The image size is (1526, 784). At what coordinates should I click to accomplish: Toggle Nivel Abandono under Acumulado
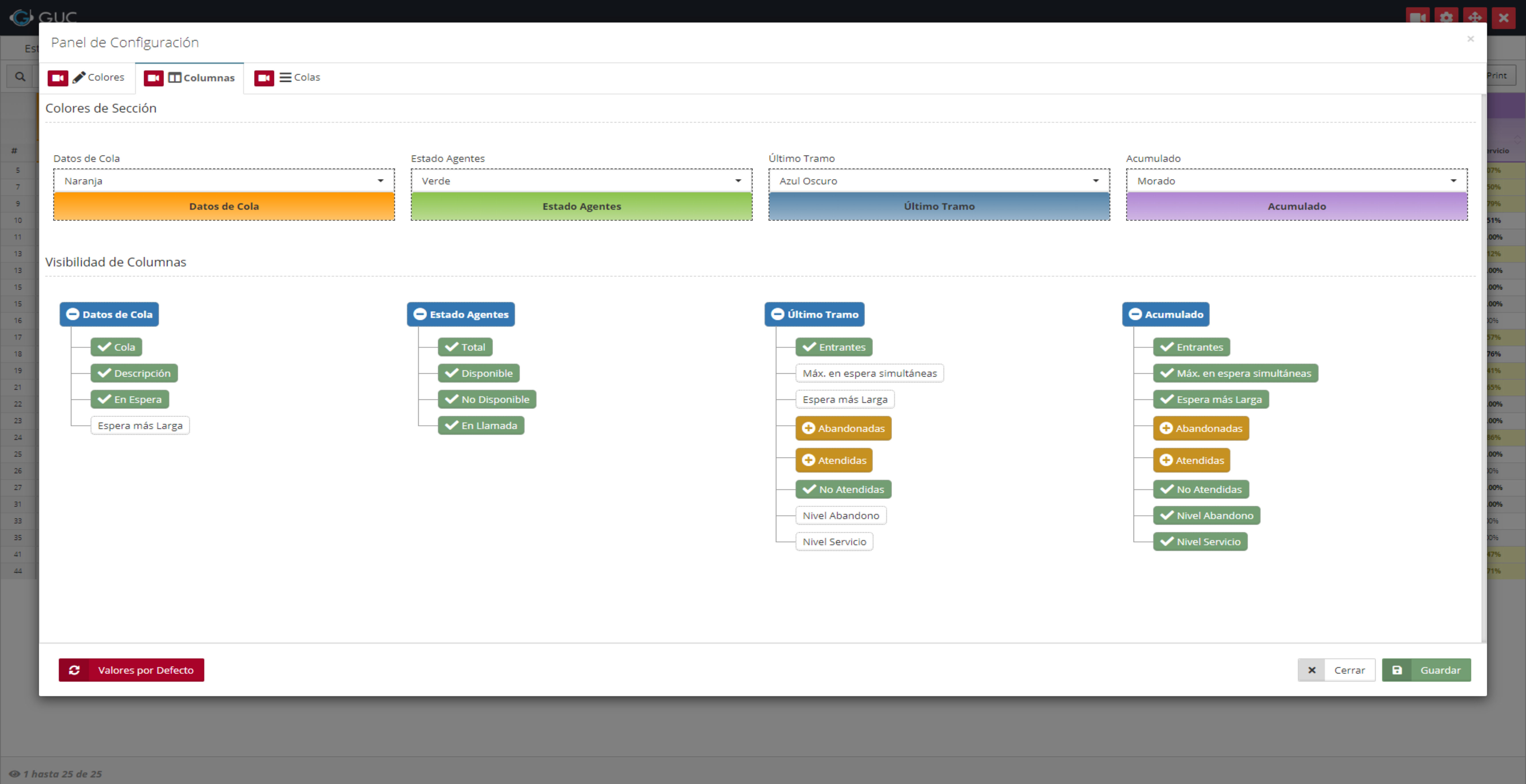point(1207,515)
